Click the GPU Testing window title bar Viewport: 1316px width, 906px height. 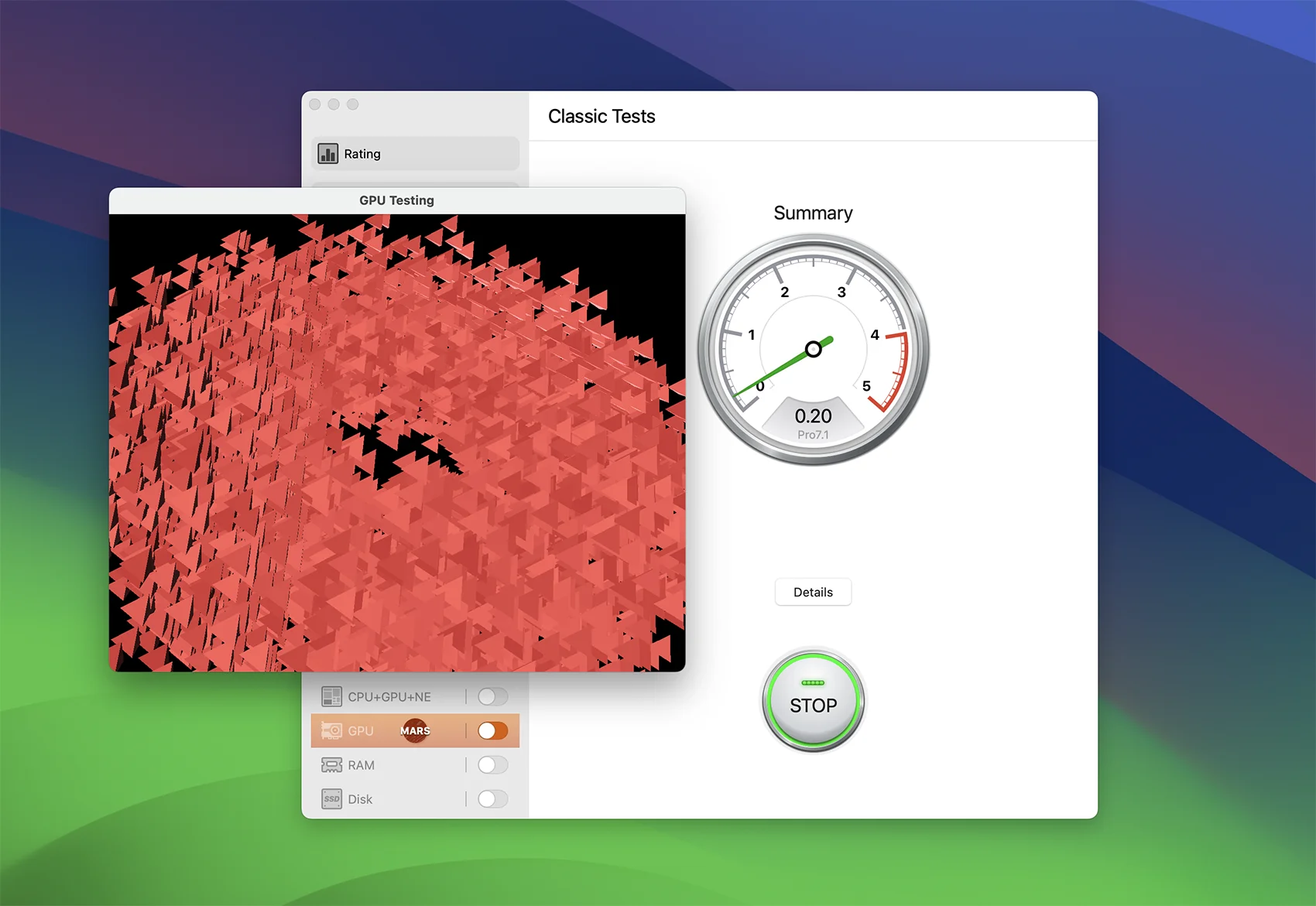[396, 200]
